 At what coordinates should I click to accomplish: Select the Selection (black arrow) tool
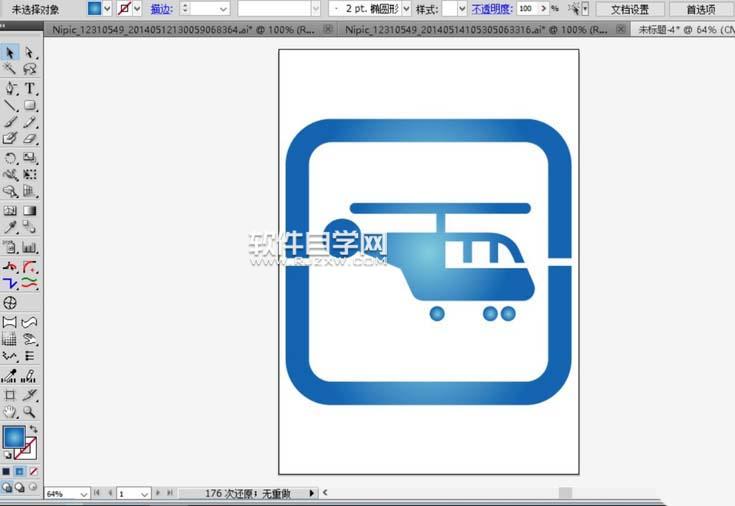10,52
